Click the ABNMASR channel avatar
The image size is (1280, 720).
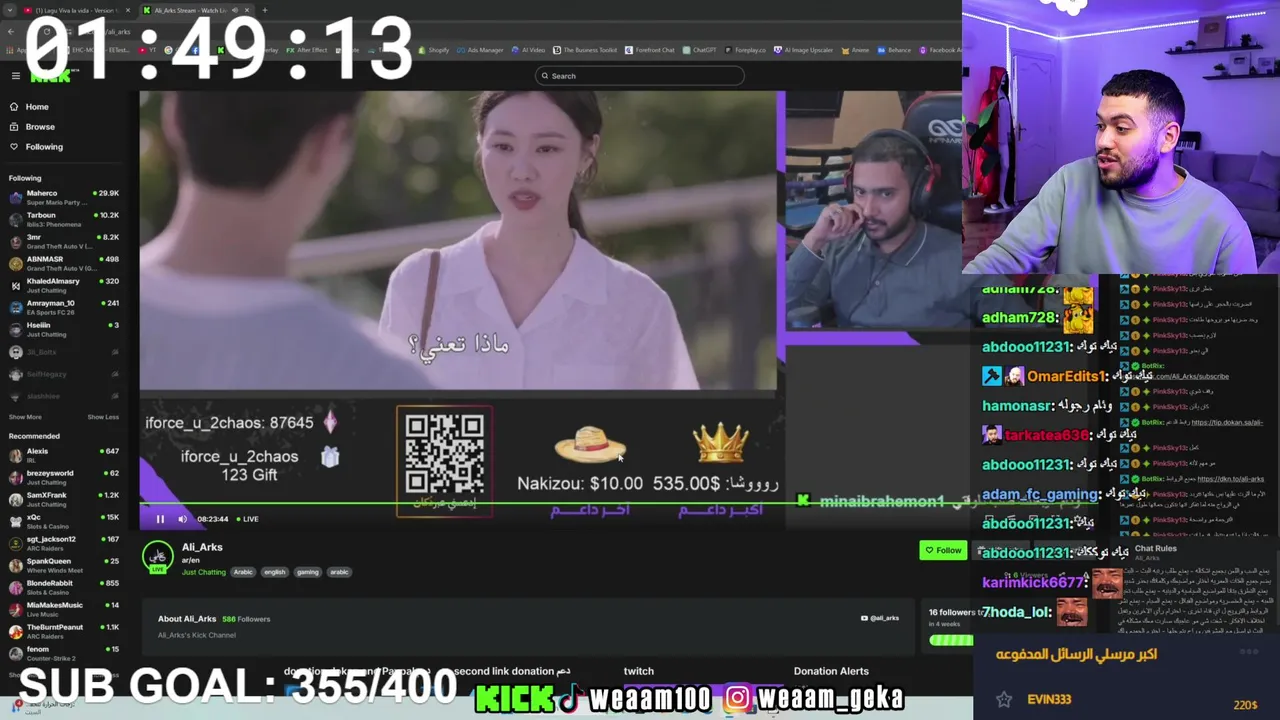(x=15, y=263)
